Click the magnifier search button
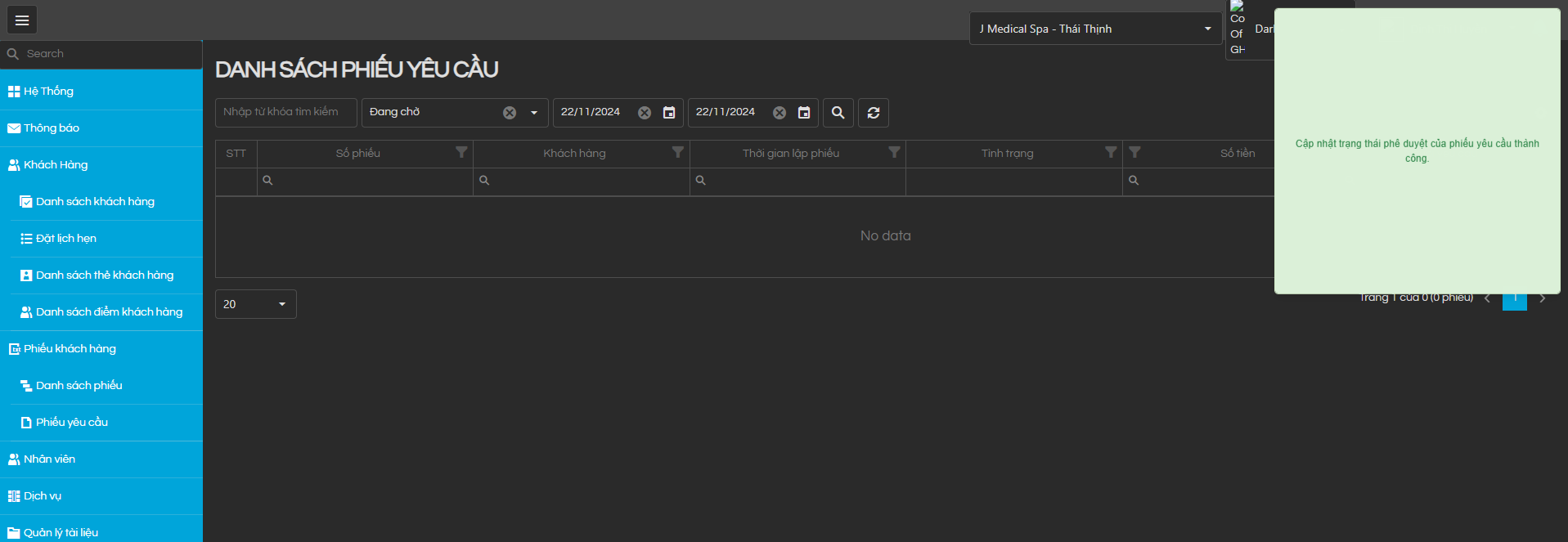 (838, 113)
